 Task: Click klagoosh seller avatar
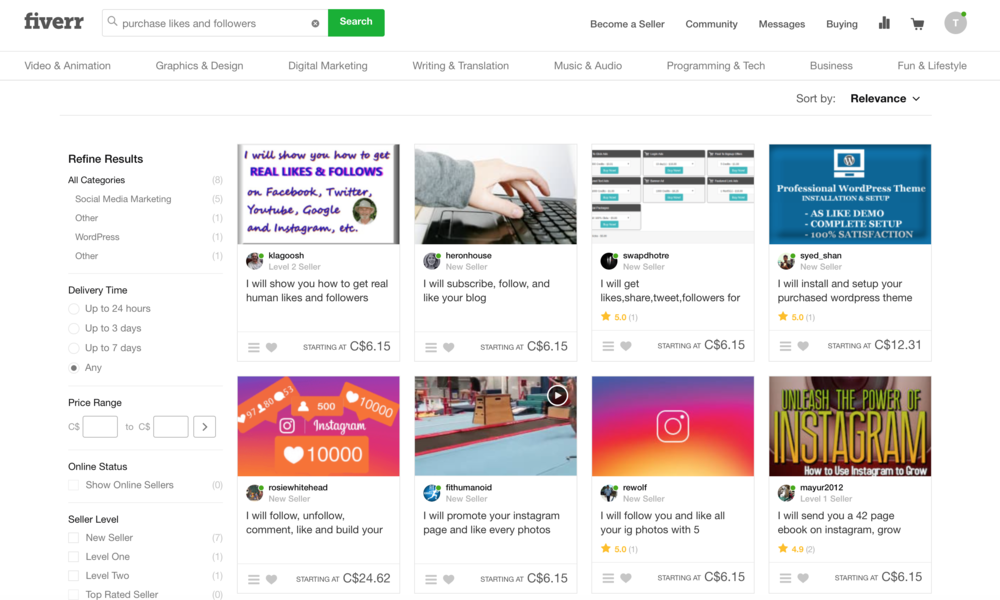254,261
